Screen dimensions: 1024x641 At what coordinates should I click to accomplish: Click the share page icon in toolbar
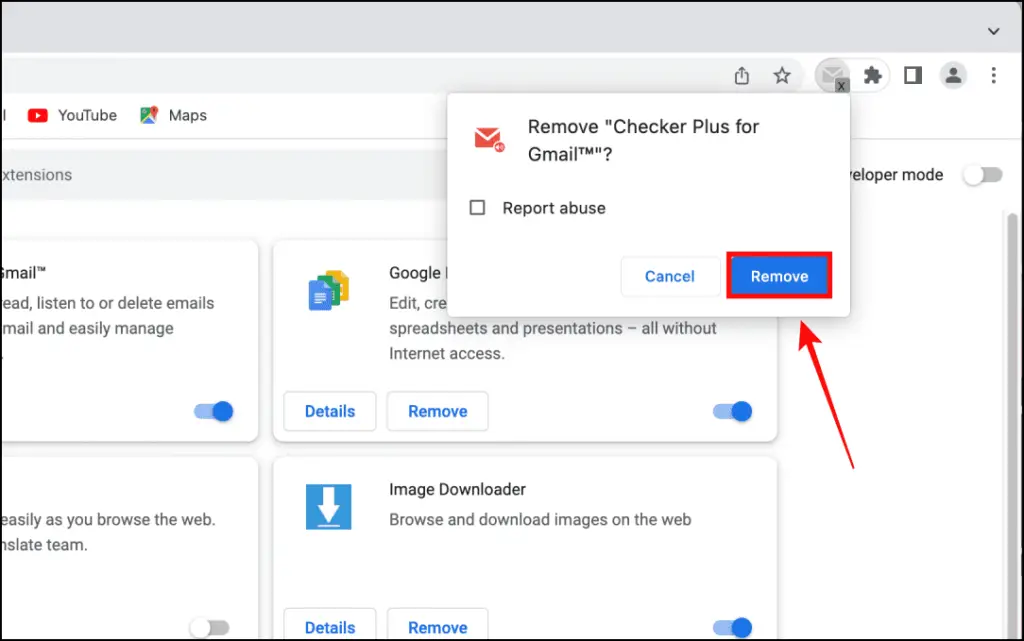tap(741, 76)
